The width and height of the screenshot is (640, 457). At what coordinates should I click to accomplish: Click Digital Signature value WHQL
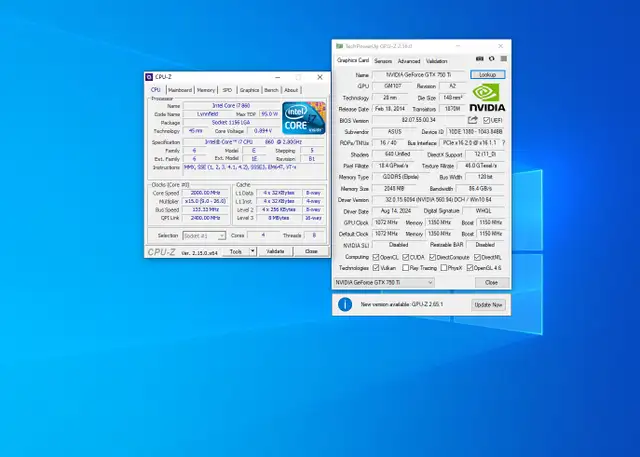coord(484,211)
